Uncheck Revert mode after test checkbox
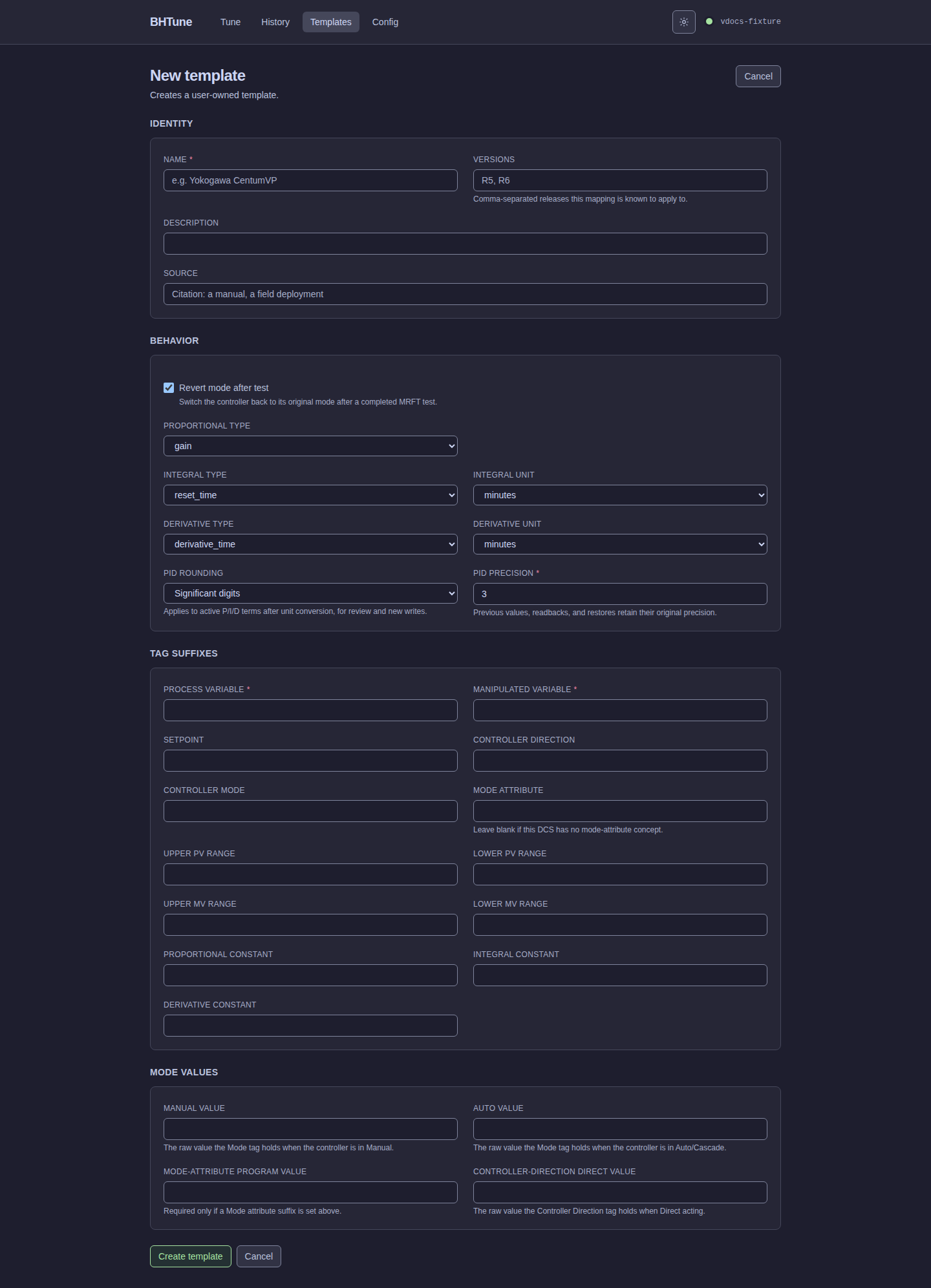Screen dimensions: 931x1288 click(x=169, y=388)
